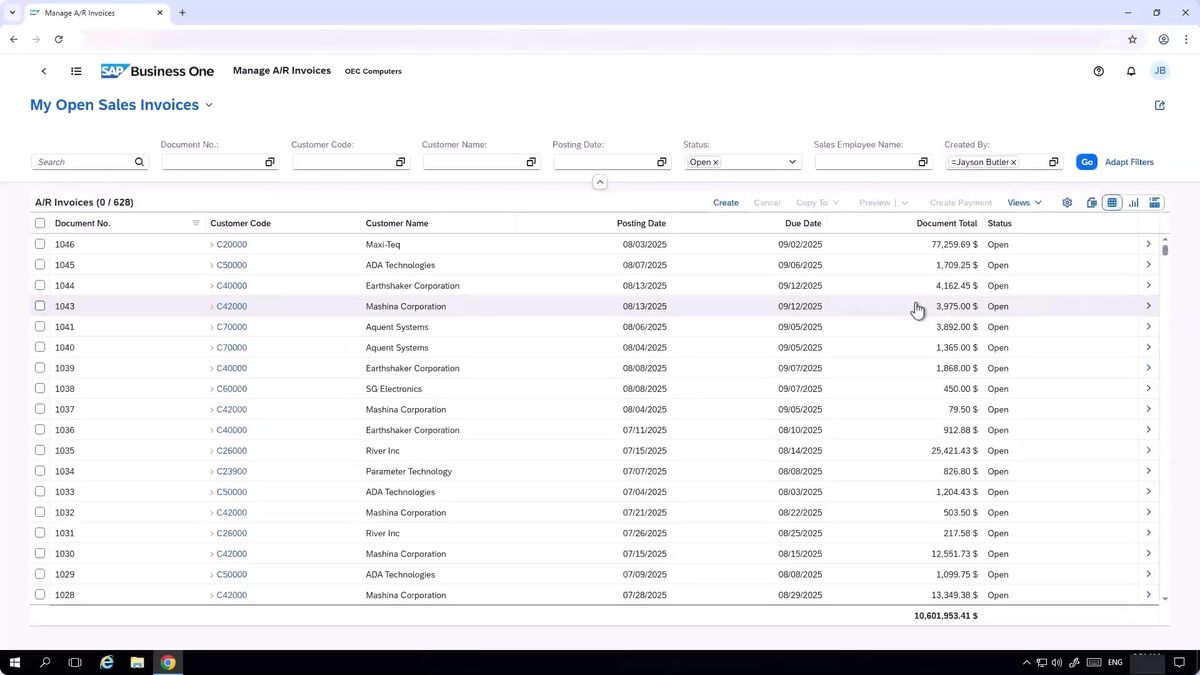Open customer code C50000 link for invoice 1045

pos(232,265)
